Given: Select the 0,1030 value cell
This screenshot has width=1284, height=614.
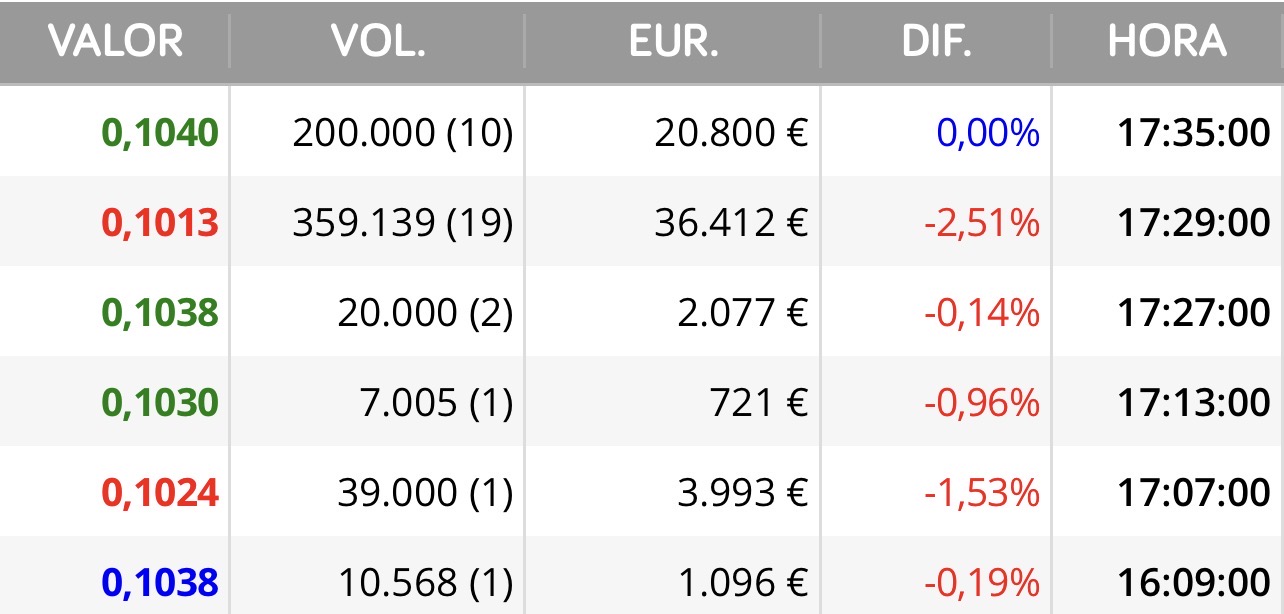Looking at the screenshot, I should 160,403.
